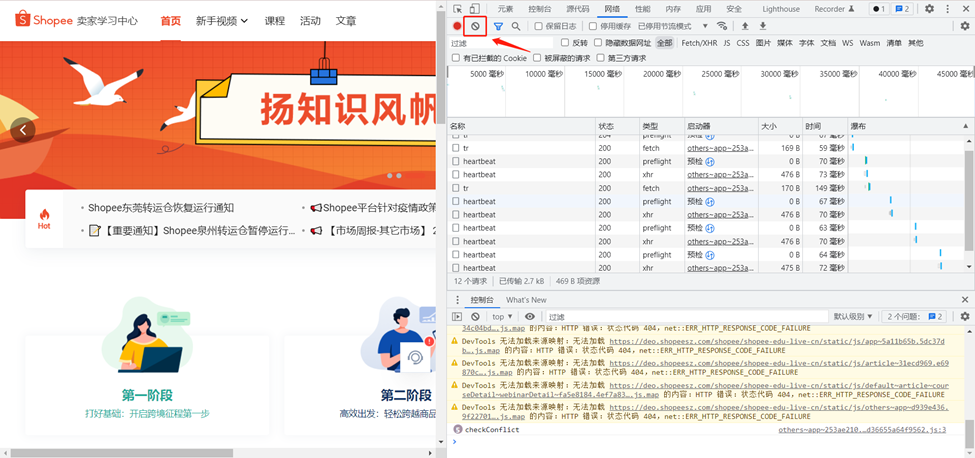Click the blue issues badge showing 2
Image resolution: width=975 pixels, height=458 pixels.
point(902,9)
